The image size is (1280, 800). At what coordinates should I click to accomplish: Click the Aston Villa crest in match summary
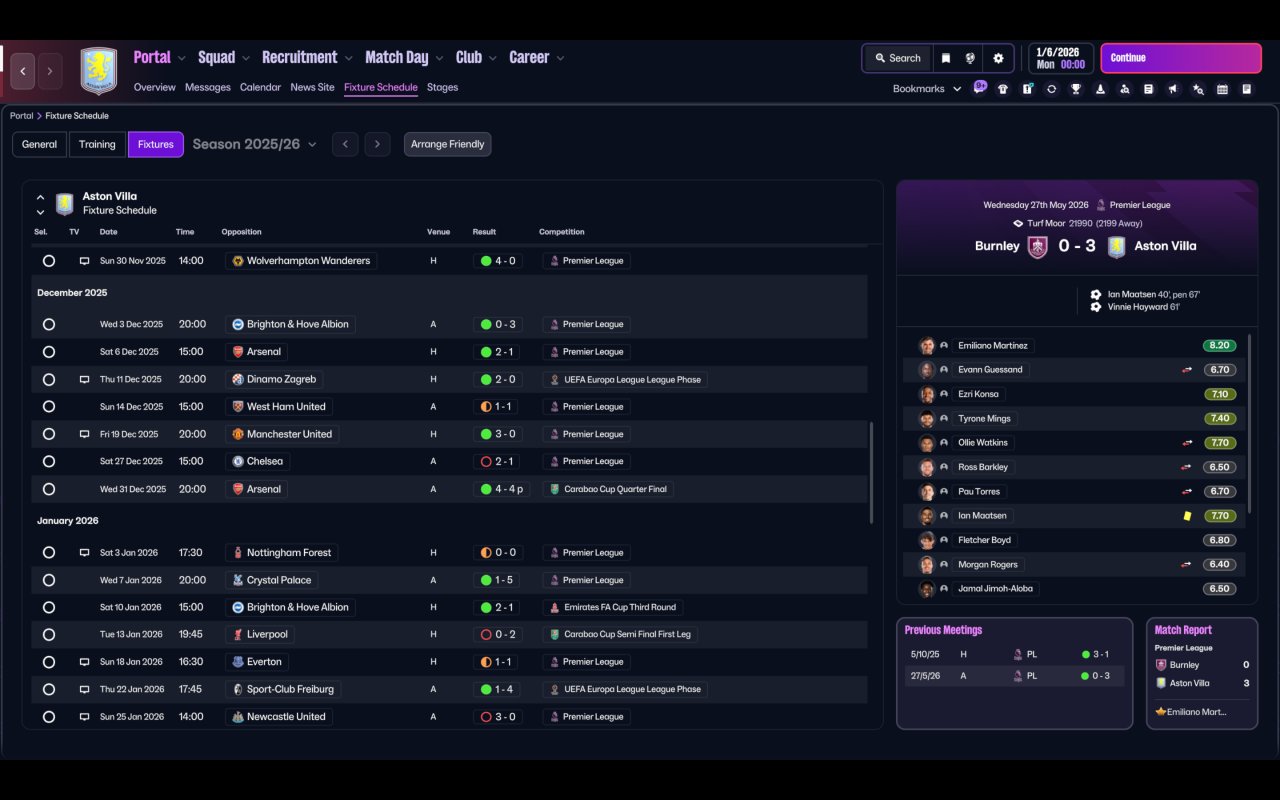tap(1116, 246)
